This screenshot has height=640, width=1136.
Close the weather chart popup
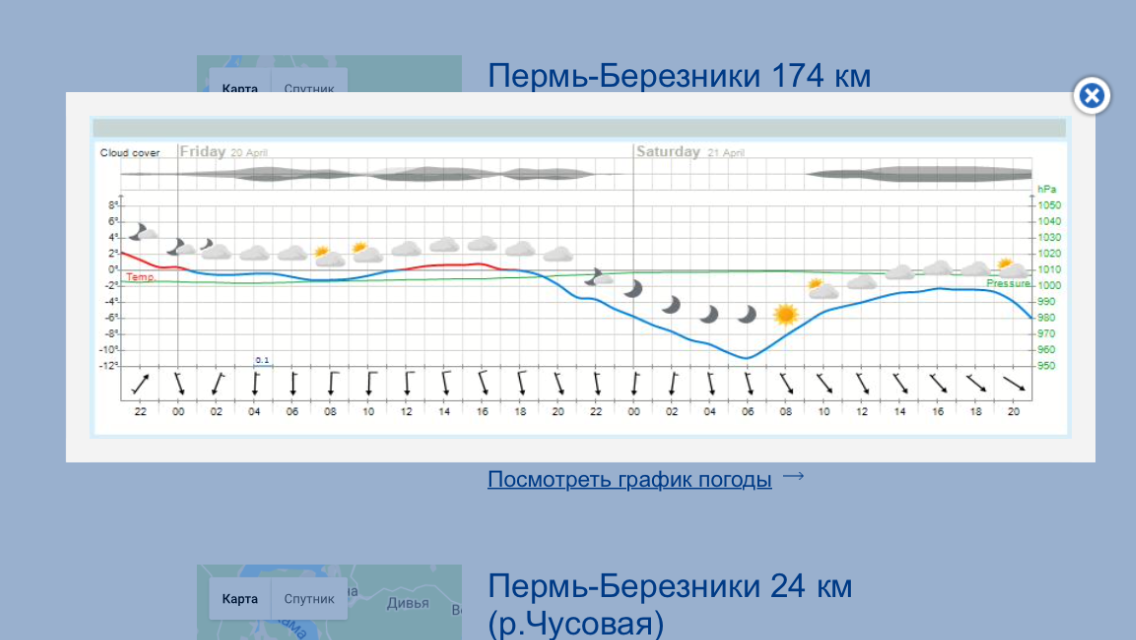[1092, 96]
